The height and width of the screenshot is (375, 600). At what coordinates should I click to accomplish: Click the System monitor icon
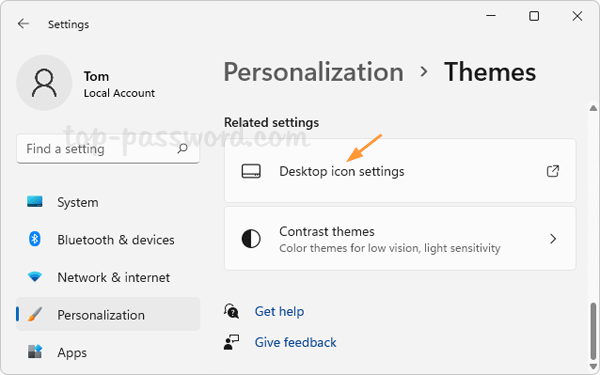coord(35,202)
